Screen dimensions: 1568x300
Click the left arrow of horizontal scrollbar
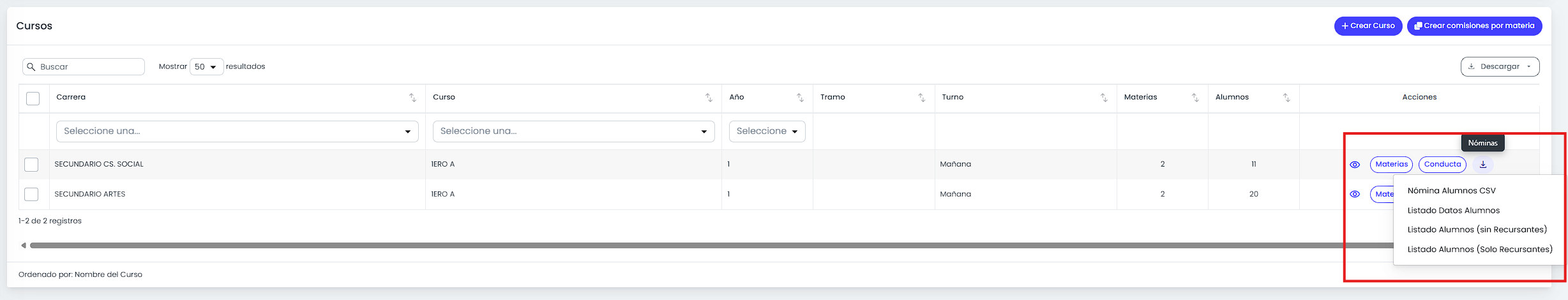24,245
